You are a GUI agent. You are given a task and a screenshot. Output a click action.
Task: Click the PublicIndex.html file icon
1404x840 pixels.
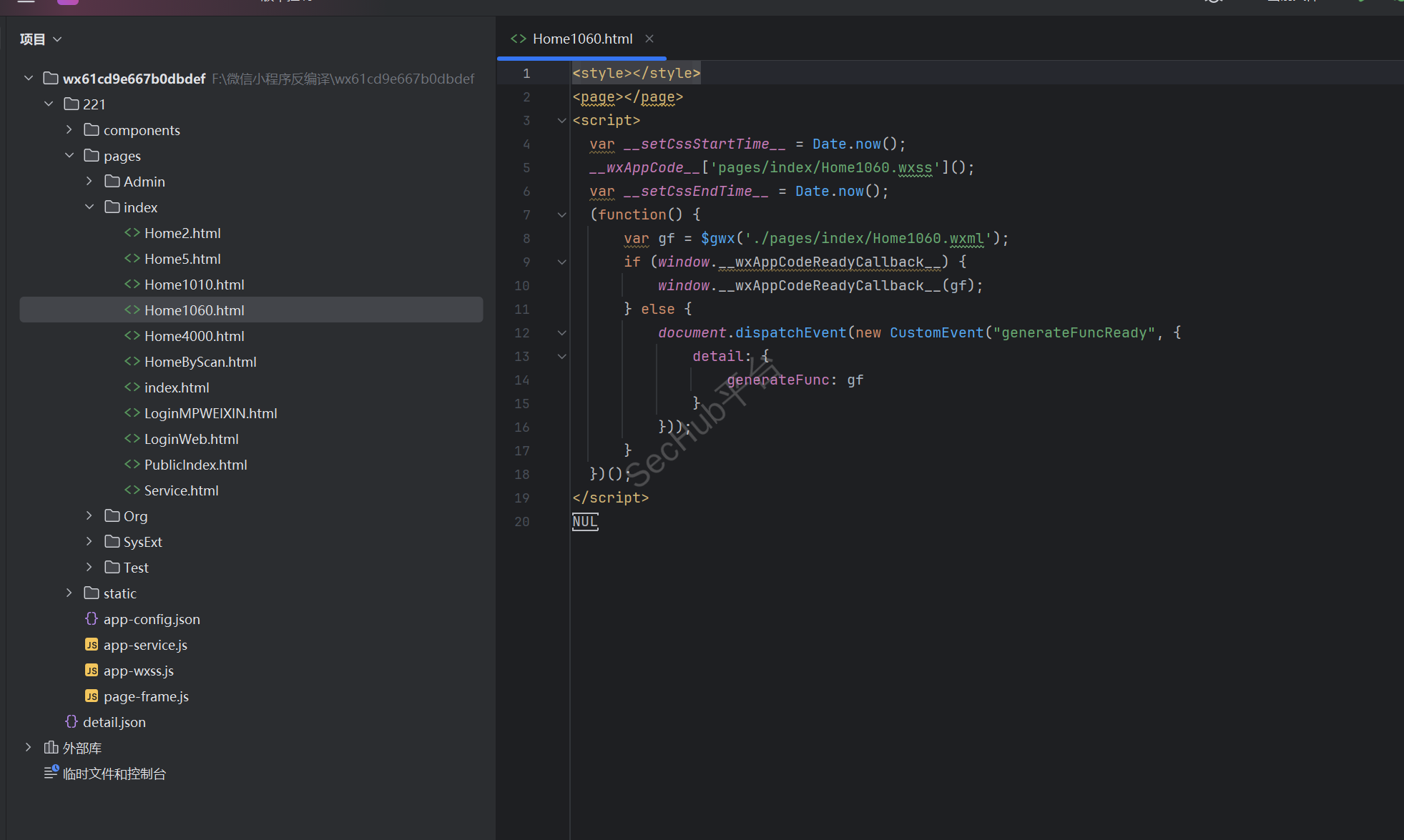tap(132, 464)
